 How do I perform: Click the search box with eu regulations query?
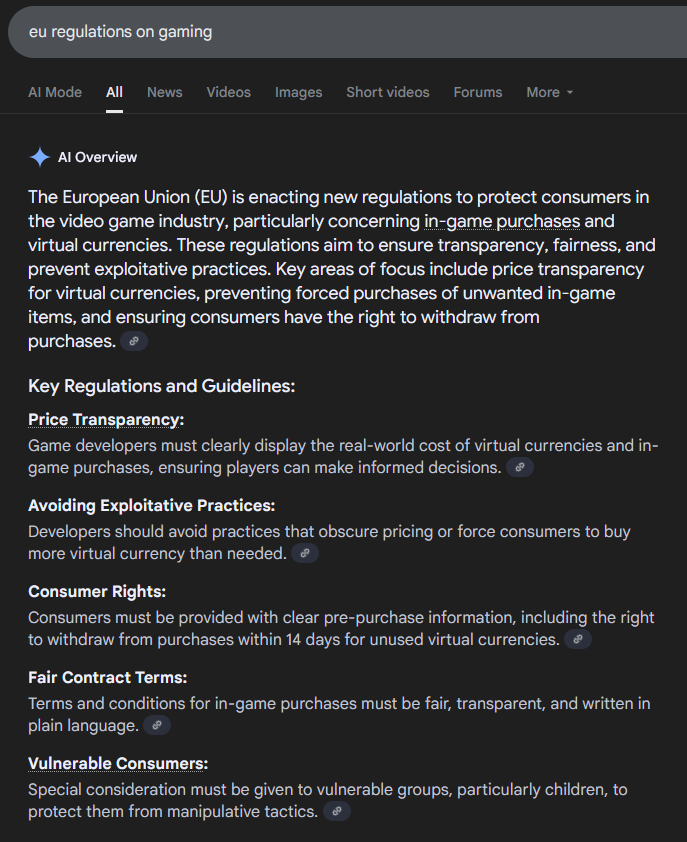347,32
